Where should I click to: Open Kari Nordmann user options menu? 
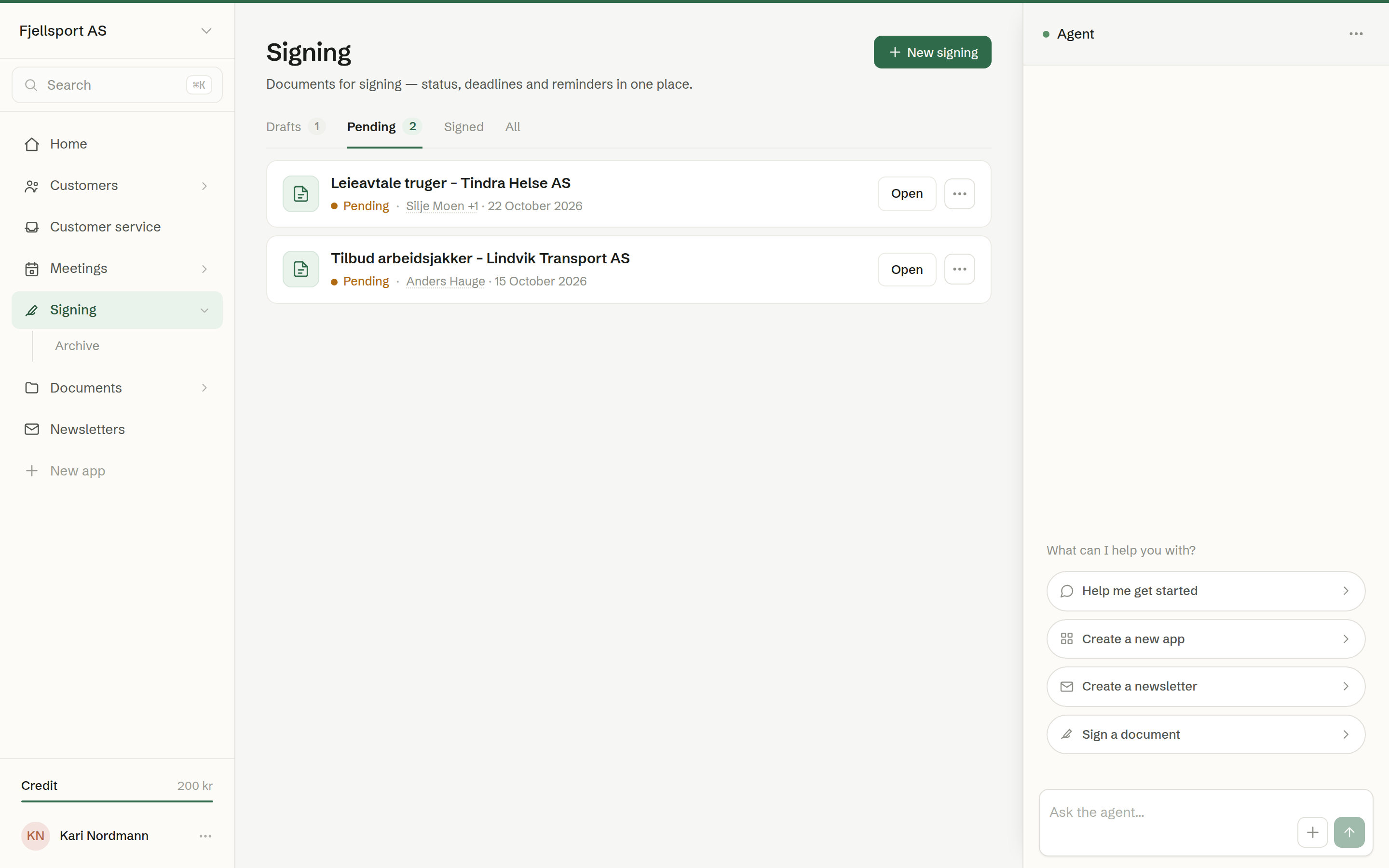[x=205, y=837]
